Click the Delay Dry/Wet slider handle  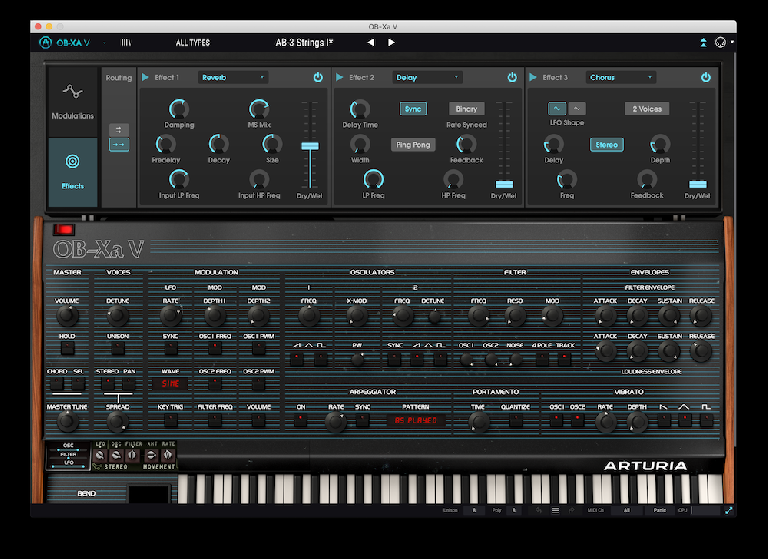click(504, 184)
